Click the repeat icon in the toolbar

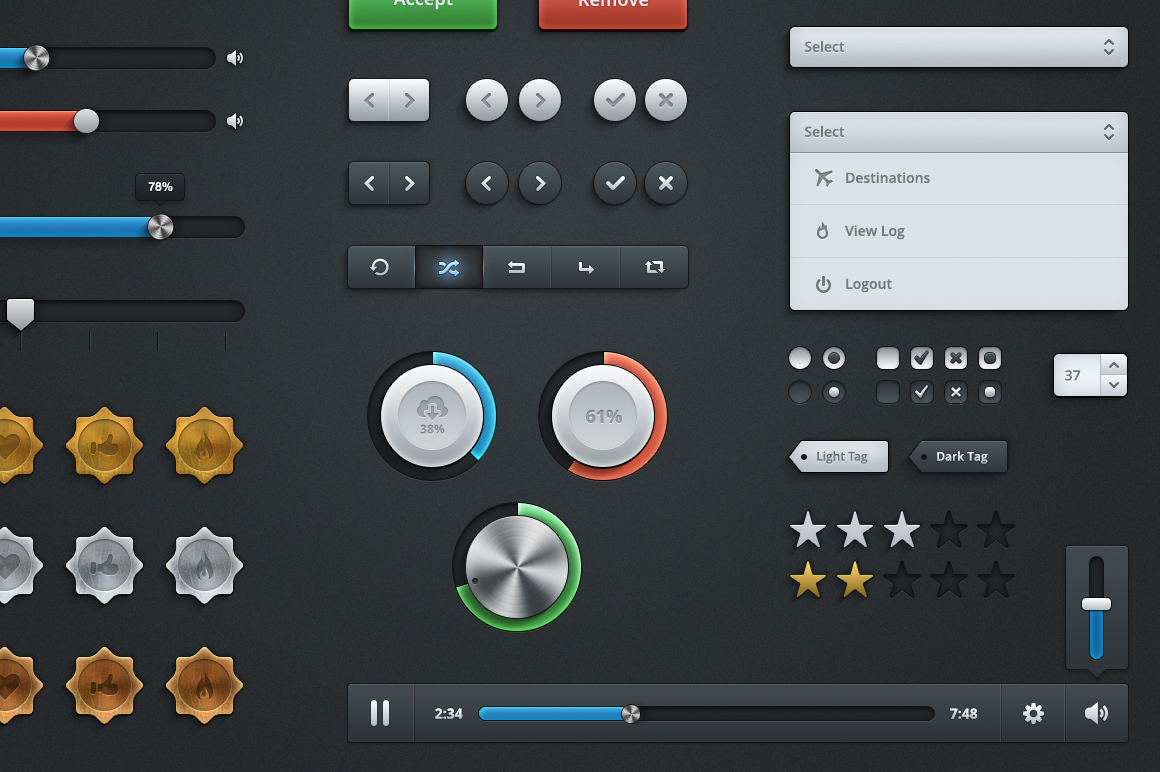pos(653,267)
